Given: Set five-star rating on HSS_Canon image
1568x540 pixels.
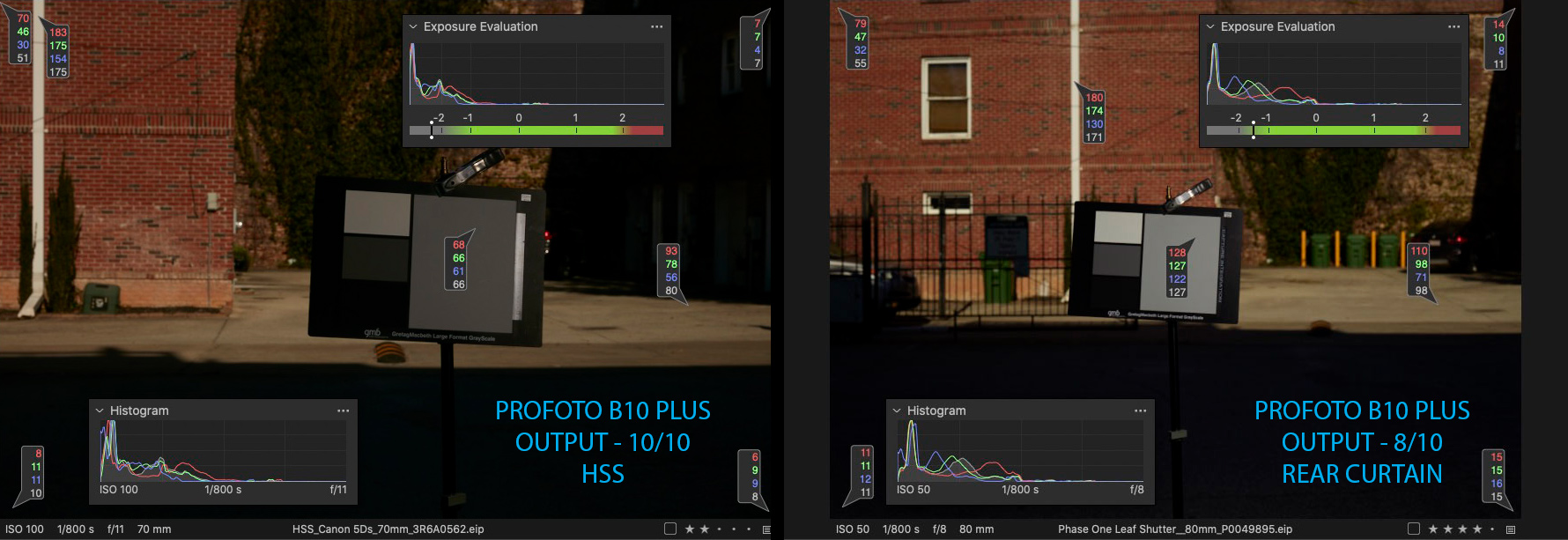Looking at the screenshot, I should click(x=749, y=529).
